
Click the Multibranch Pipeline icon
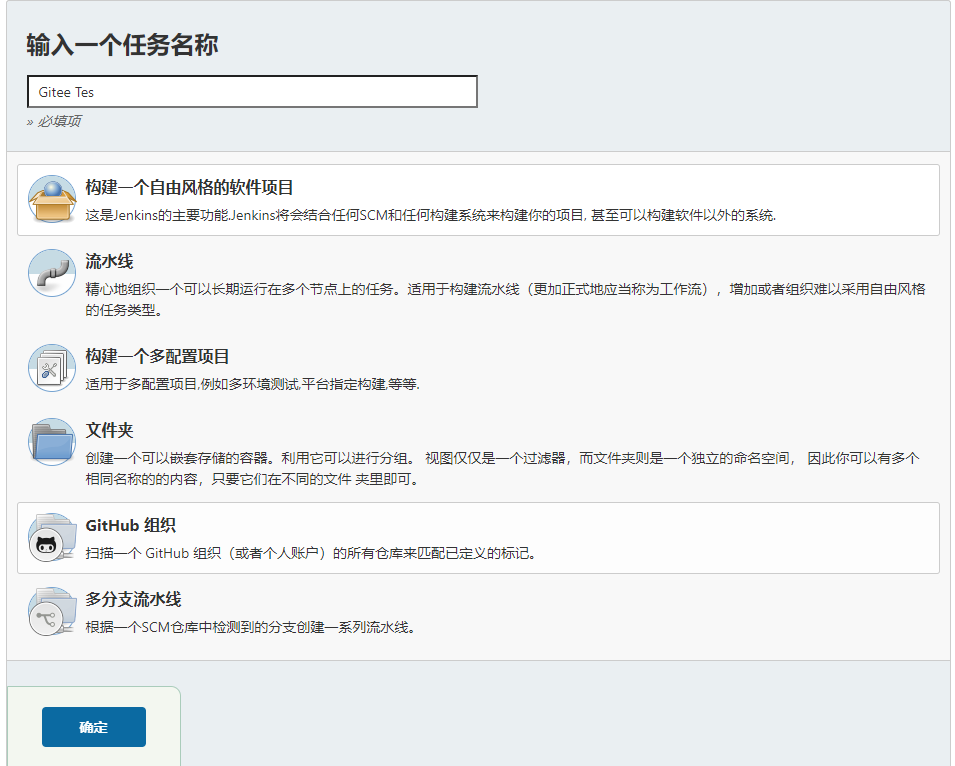[52, 612]
